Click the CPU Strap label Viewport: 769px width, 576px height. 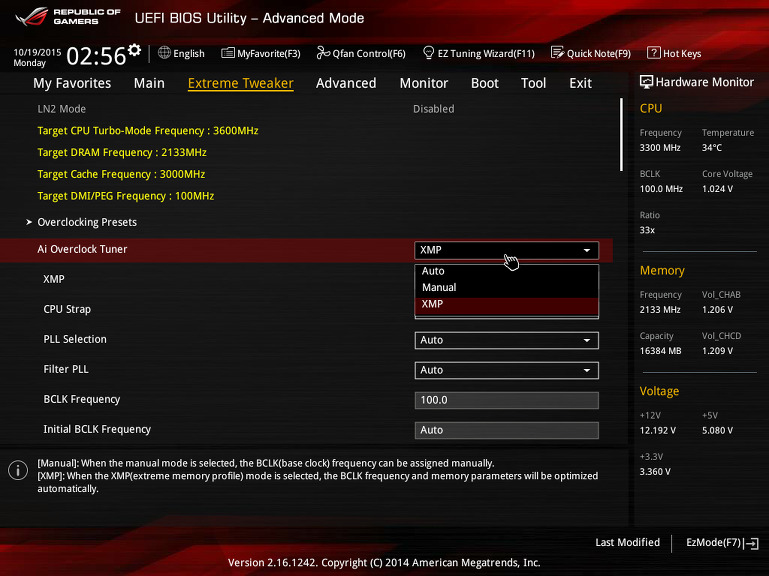coord(67,310)
